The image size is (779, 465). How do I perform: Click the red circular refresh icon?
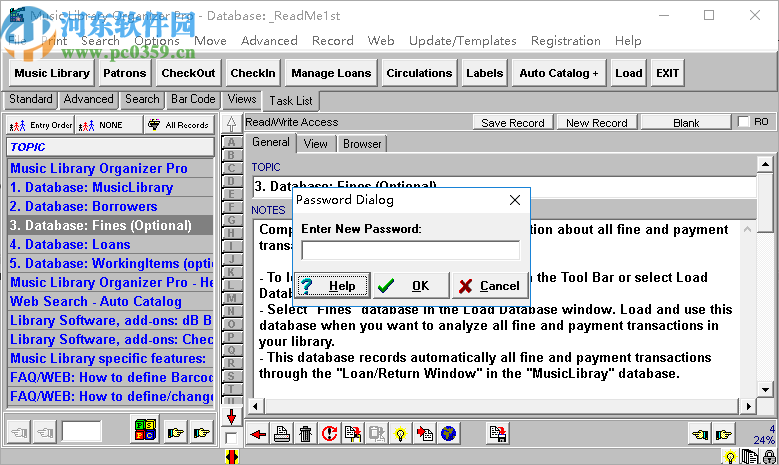(329, 434)
